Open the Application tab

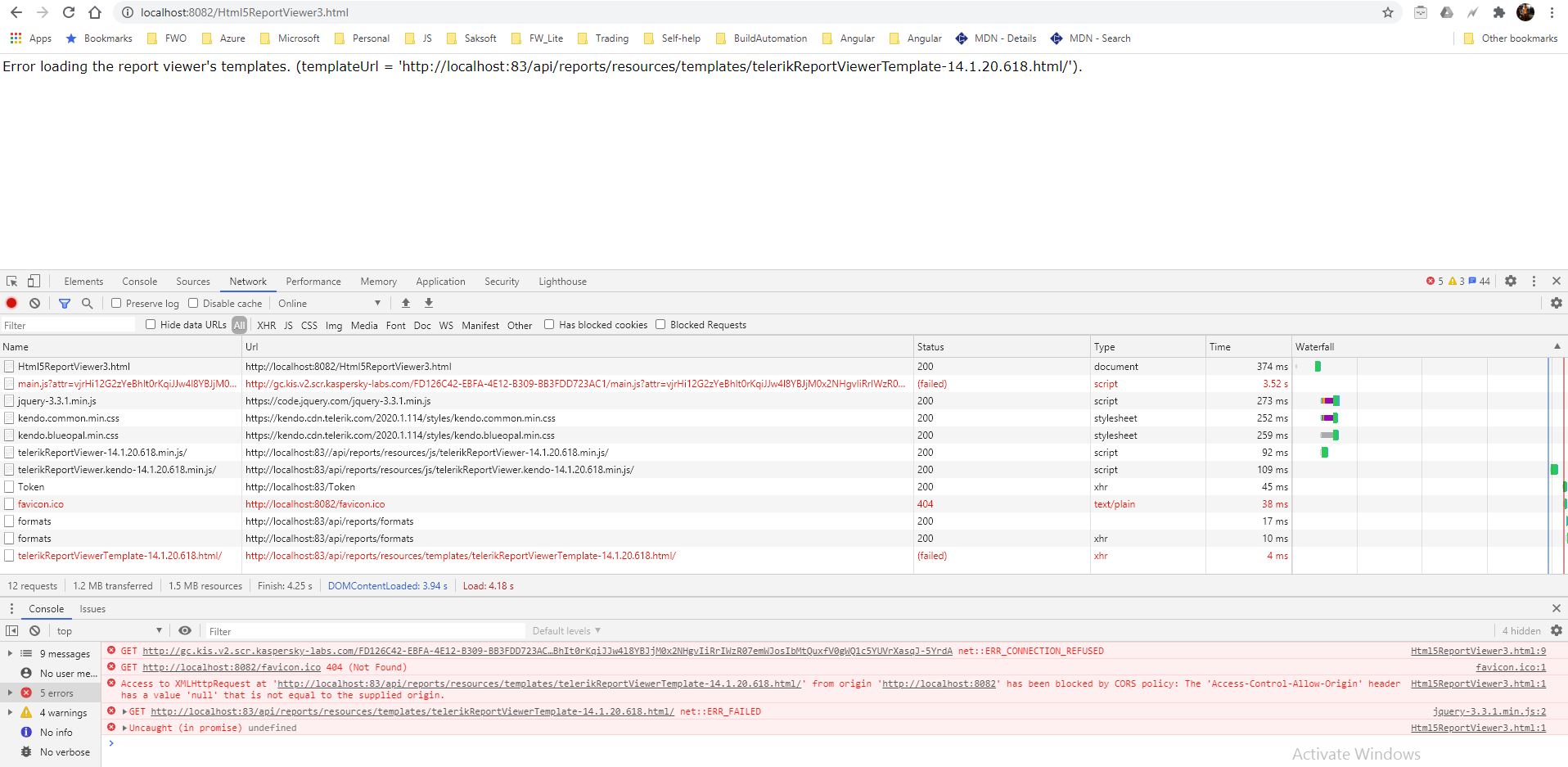pyautogui.click(x=440, y=281)
